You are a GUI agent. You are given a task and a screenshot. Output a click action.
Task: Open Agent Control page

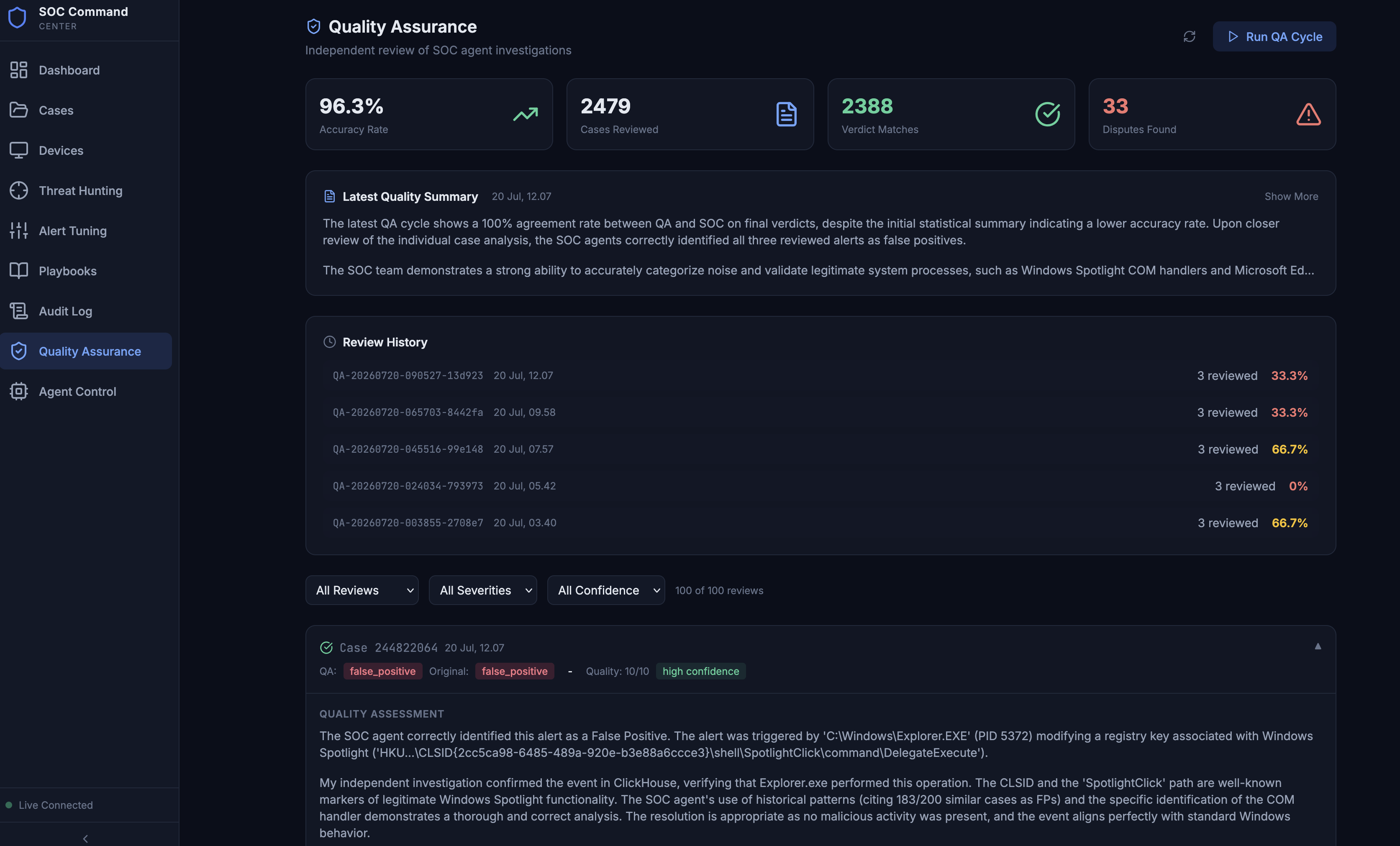click(x=86, y=391)
